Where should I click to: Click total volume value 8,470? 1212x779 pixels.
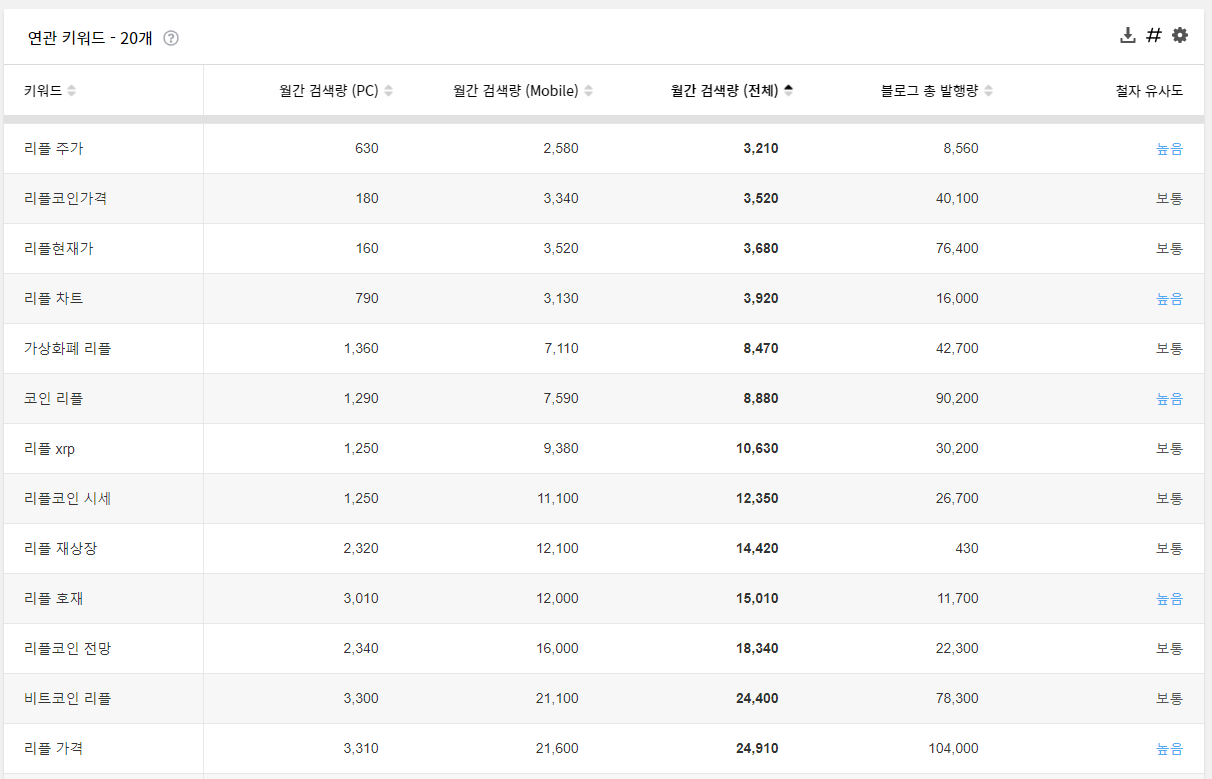761,349
